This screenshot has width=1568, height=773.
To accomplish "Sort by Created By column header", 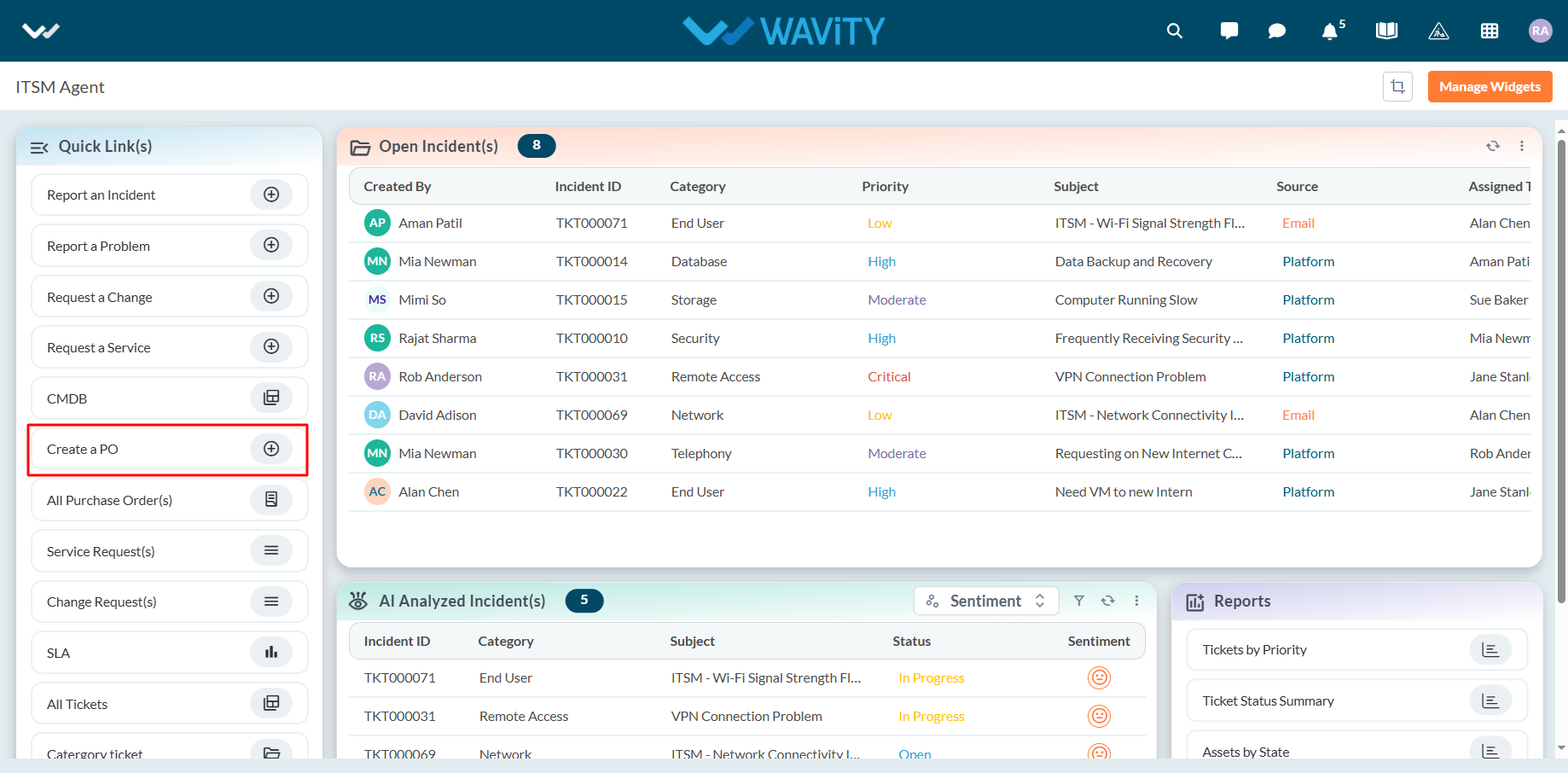I will (x=398, y=186).
